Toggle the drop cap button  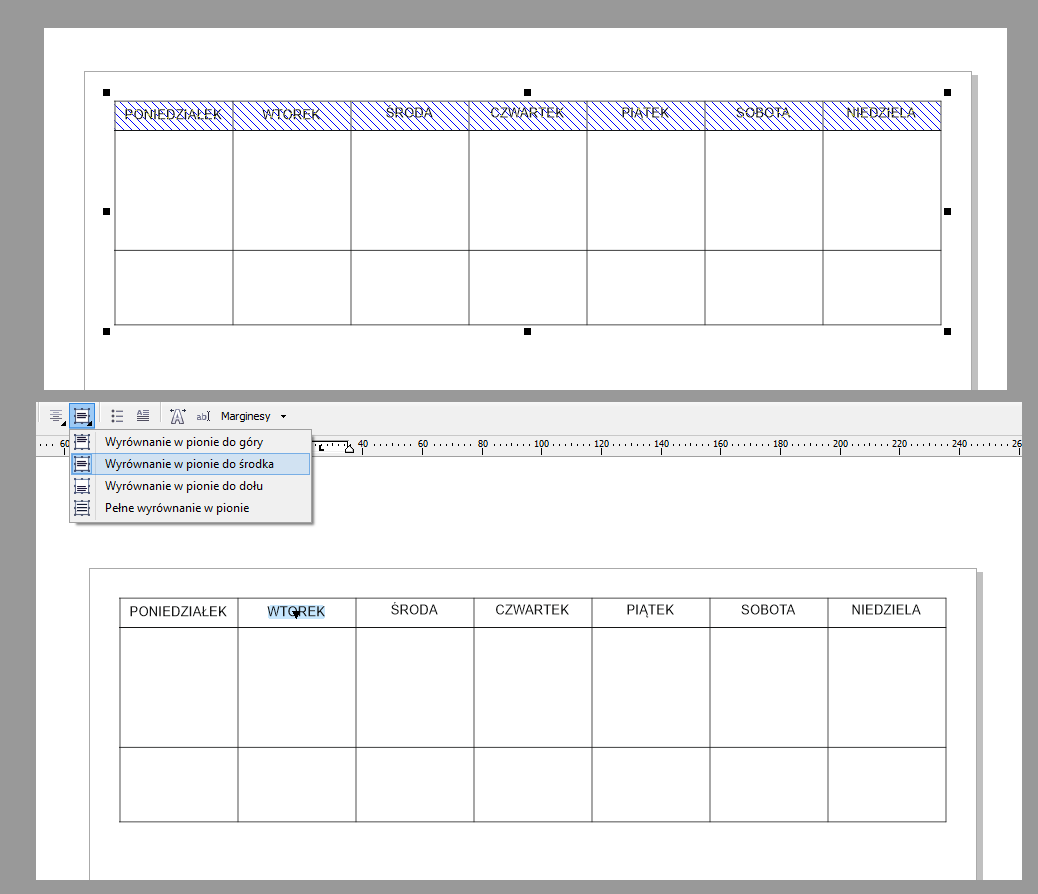[143, 416]
